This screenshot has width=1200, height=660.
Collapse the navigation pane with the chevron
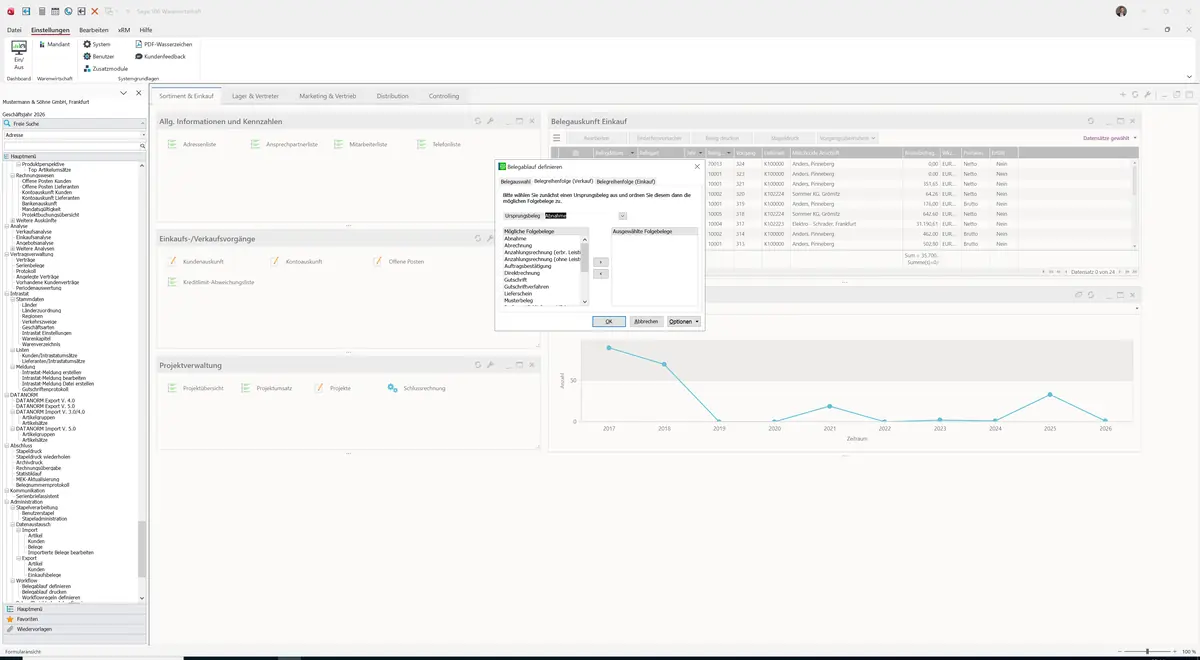(124, 93)
